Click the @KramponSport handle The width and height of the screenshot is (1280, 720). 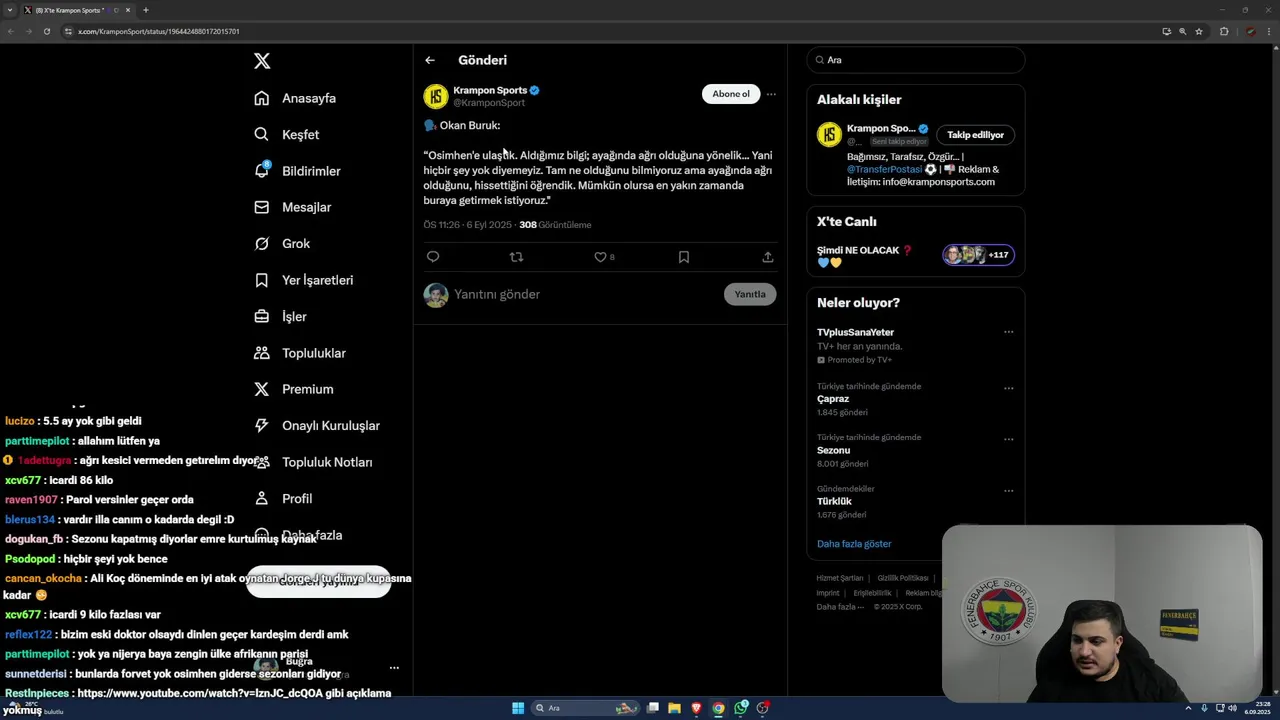489,103
